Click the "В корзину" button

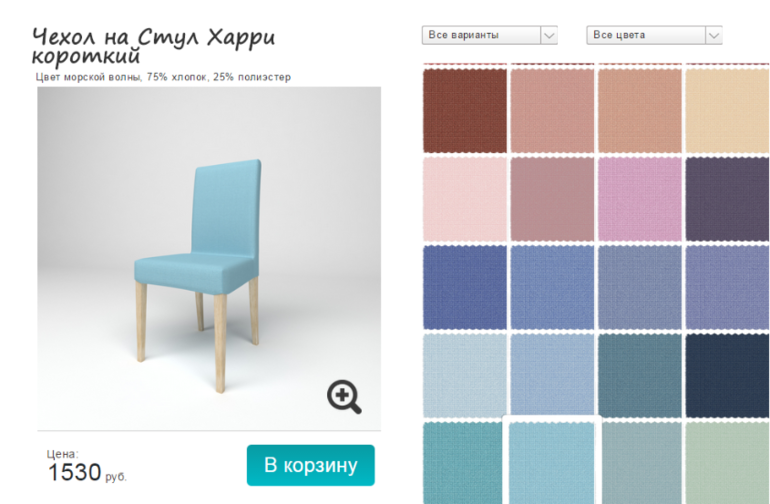(310, 465)
